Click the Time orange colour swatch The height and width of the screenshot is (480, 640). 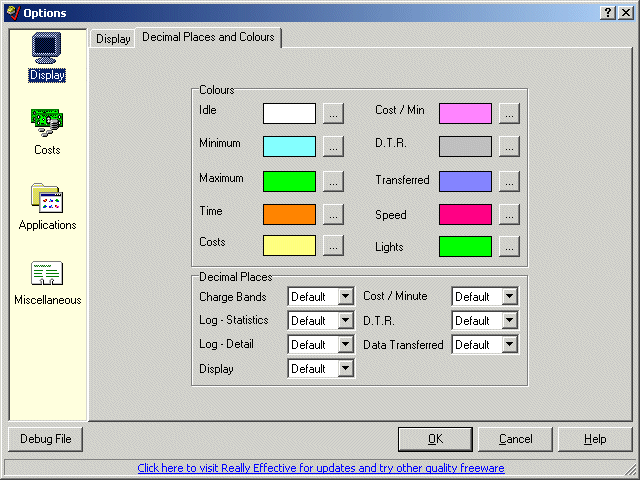click(289, 214)
